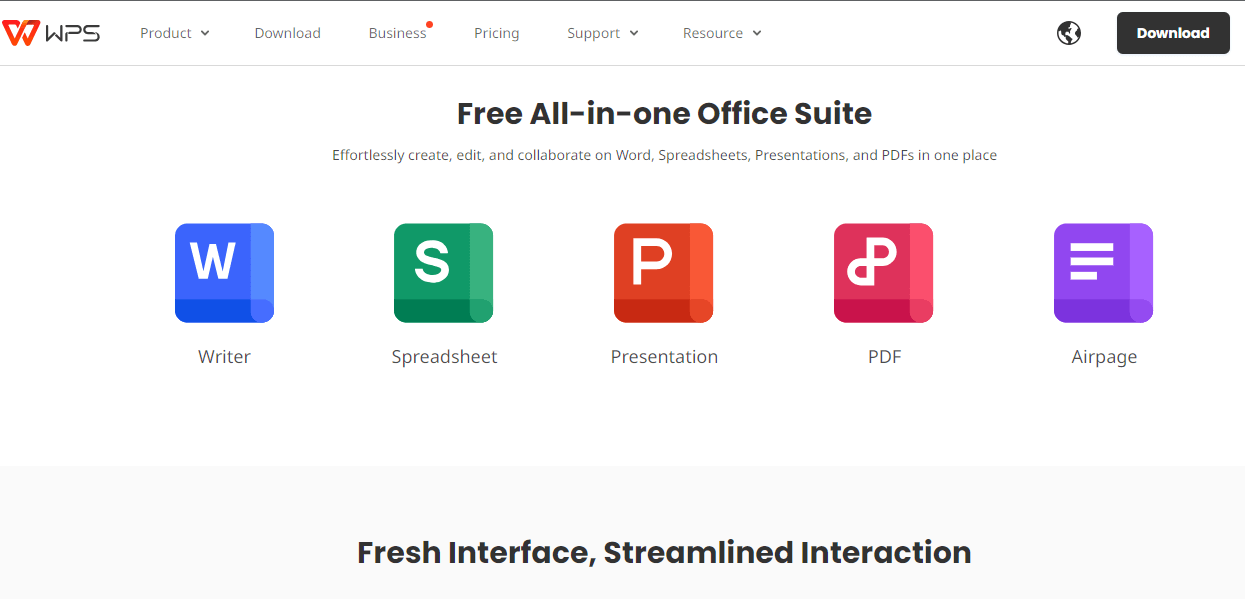Viewport: 1245px width, 599px height.
Task: Click the red notification dot beside Business
Action: (x=429, y=22)
